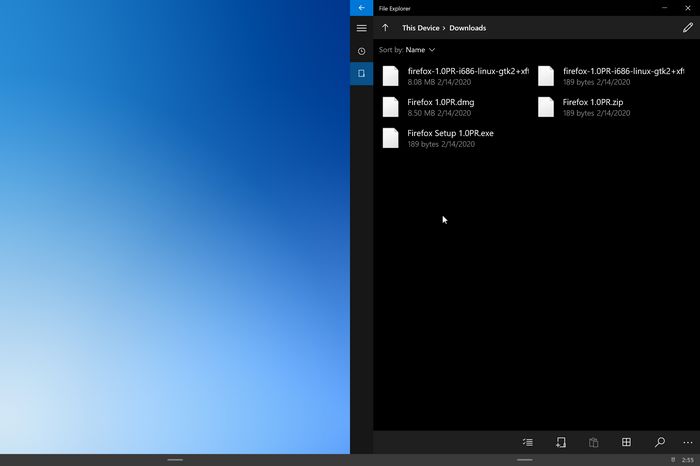Select the This Device sidebar icon
This screenshot has height=466, width=700.
(x=361, y=74)
